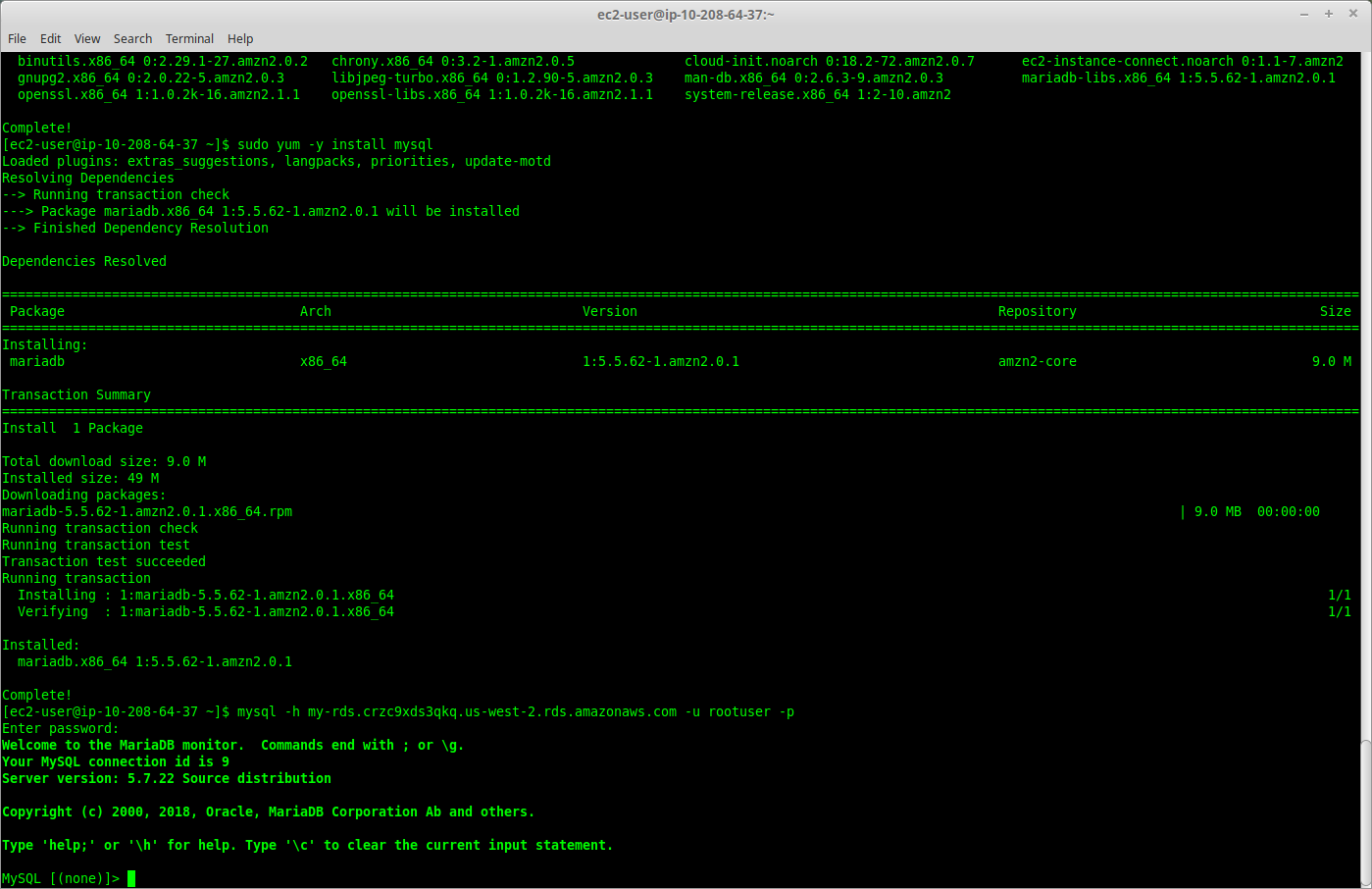The width and height of the screenshot is (1372, 889).
Task: Maximize the terminal window
Action: click(1329, 14)
